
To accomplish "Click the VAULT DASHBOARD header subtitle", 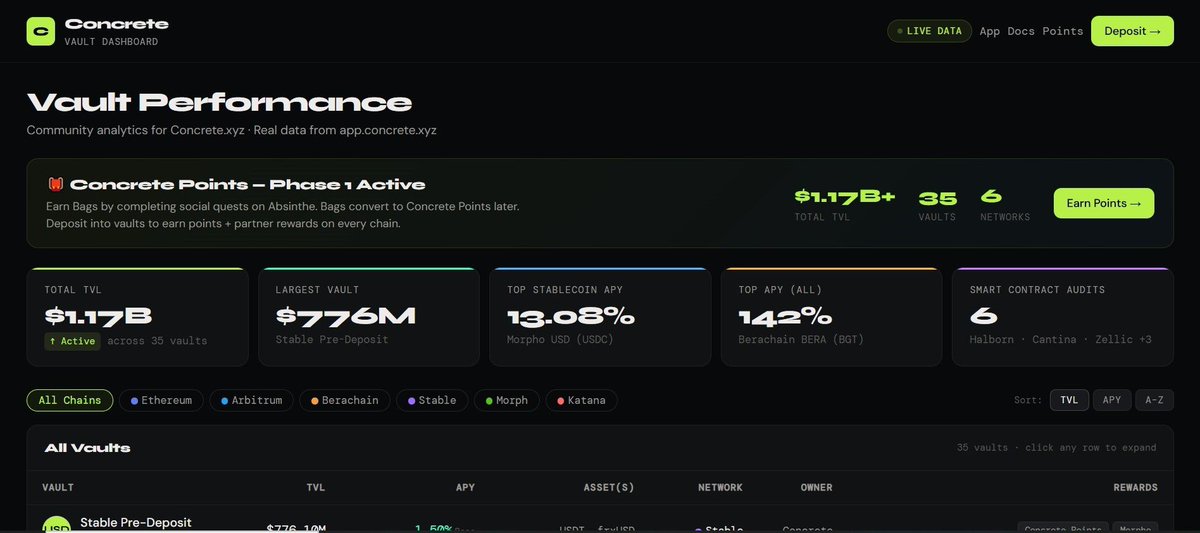I will coord(111,42).
